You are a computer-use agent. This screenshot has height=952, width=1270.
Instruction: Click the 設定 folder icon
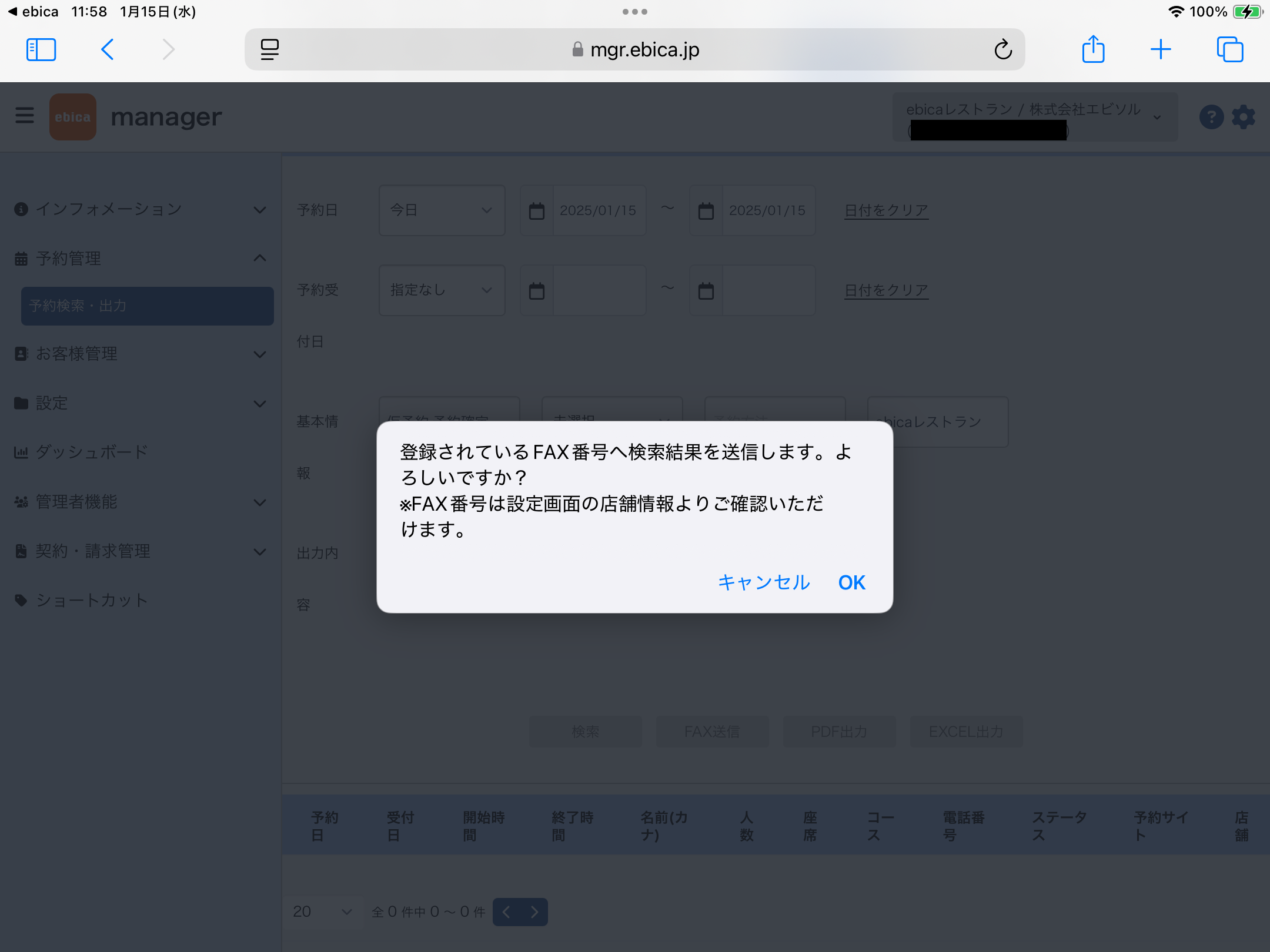[x=21, y=403]
